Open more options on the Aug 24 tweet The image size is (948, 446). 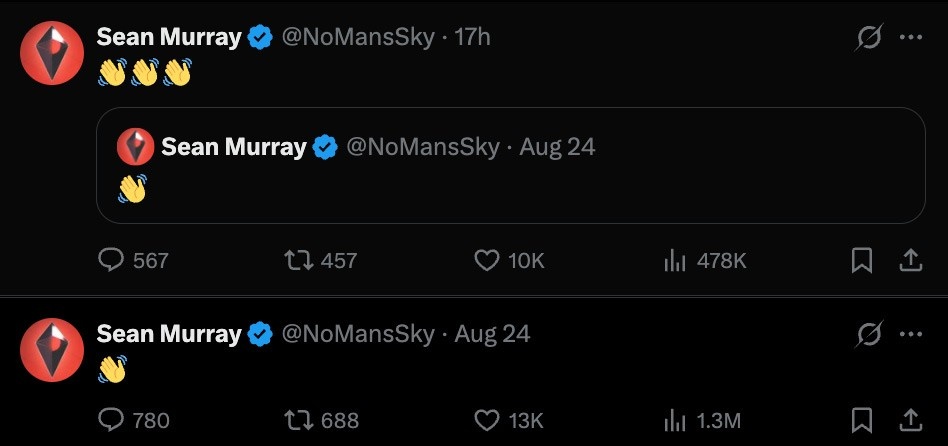point(910,334)
